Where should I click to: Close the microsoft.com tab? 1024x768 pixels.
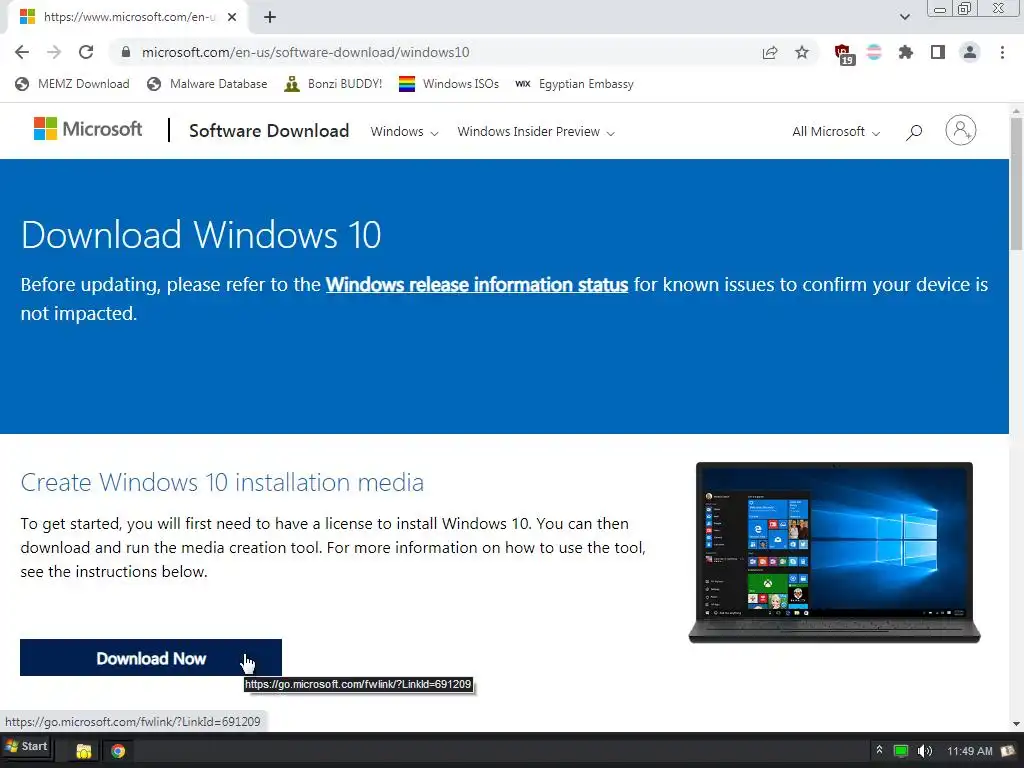tap(232, 17)
